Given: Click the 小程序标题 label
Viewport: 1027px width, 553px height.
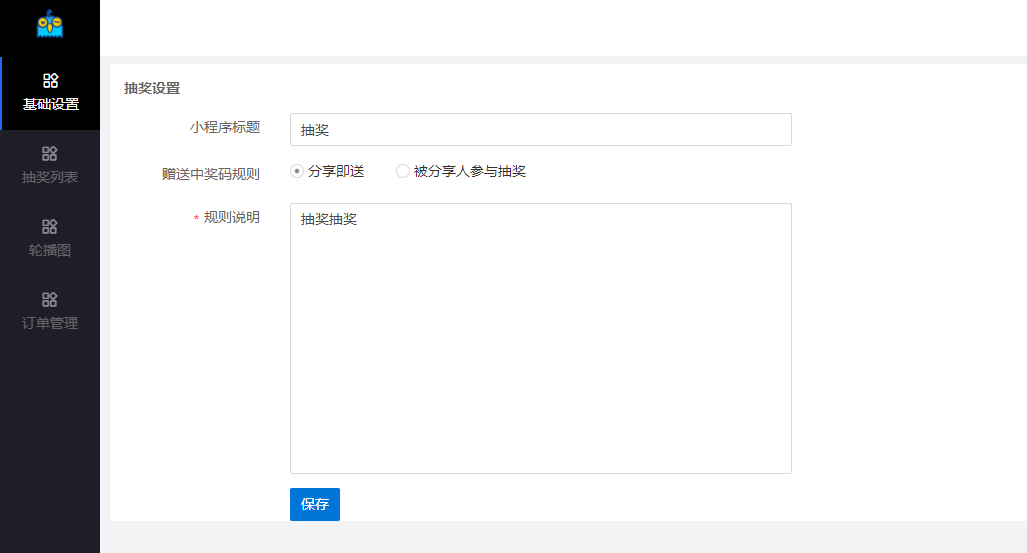Looking at the screenshot, I should pos(225,127).
